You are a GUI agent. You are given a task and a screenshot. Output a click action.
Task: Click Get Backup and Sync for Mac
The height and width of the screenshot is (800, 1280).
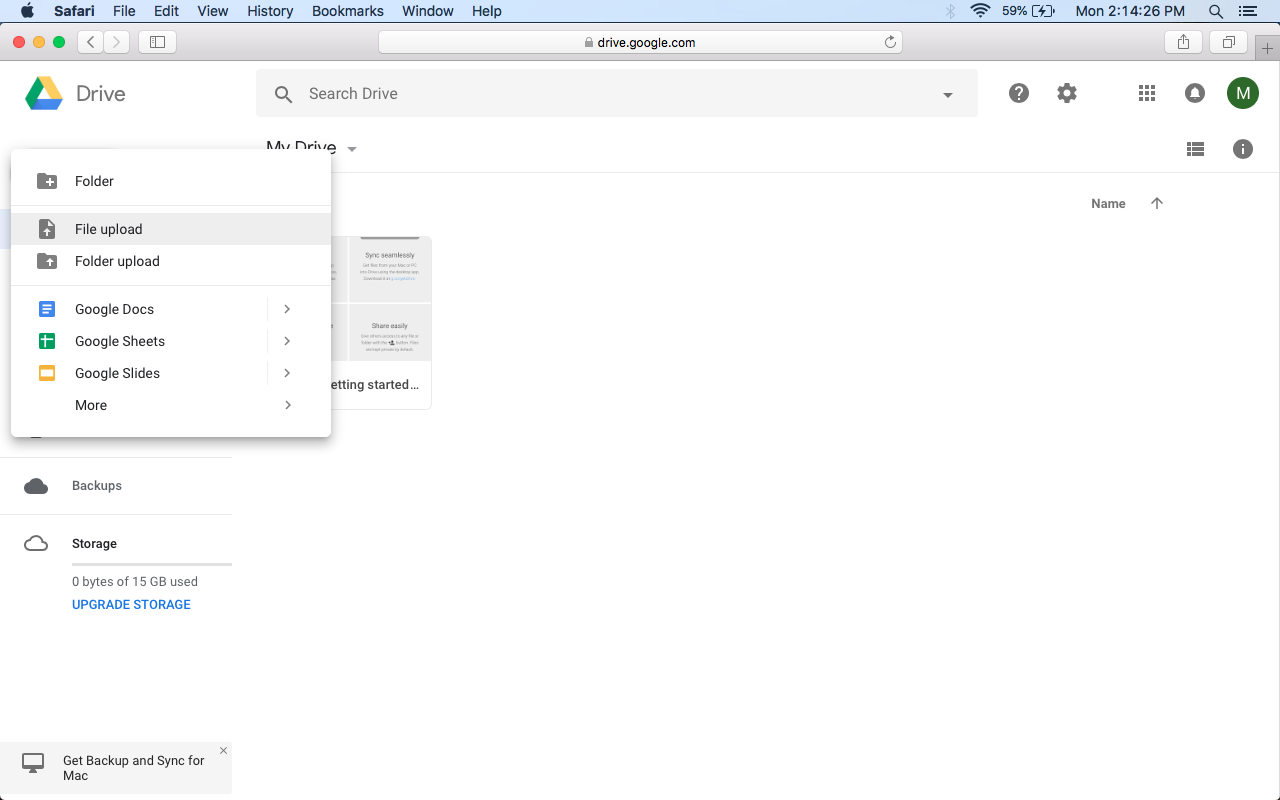[133, 768]
